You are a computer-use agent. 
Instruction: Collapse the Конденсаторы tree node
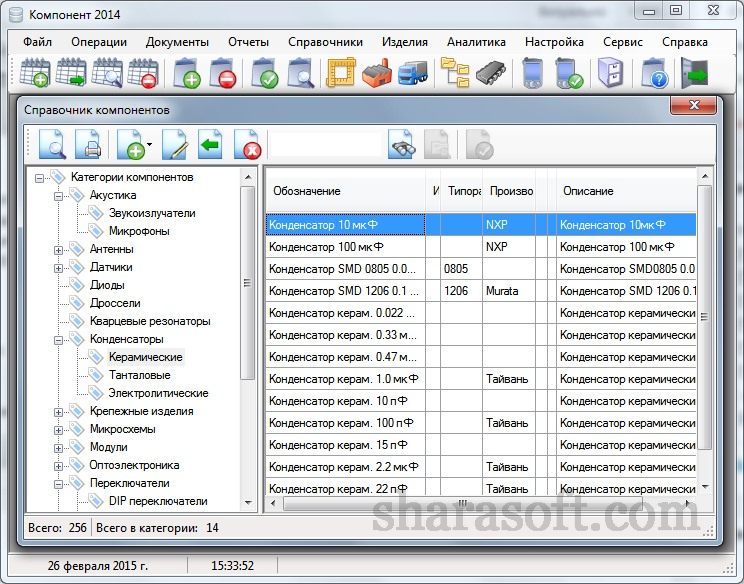(58, 340)
